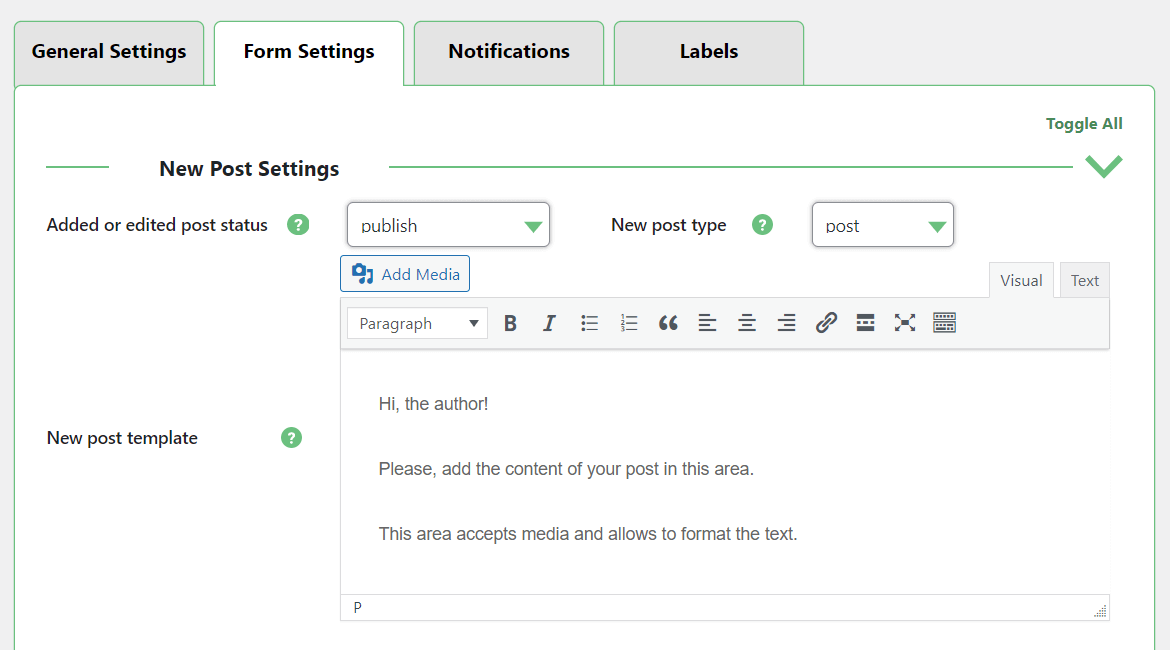Open the Paragraph format dropdown

[x=417, y=323]
